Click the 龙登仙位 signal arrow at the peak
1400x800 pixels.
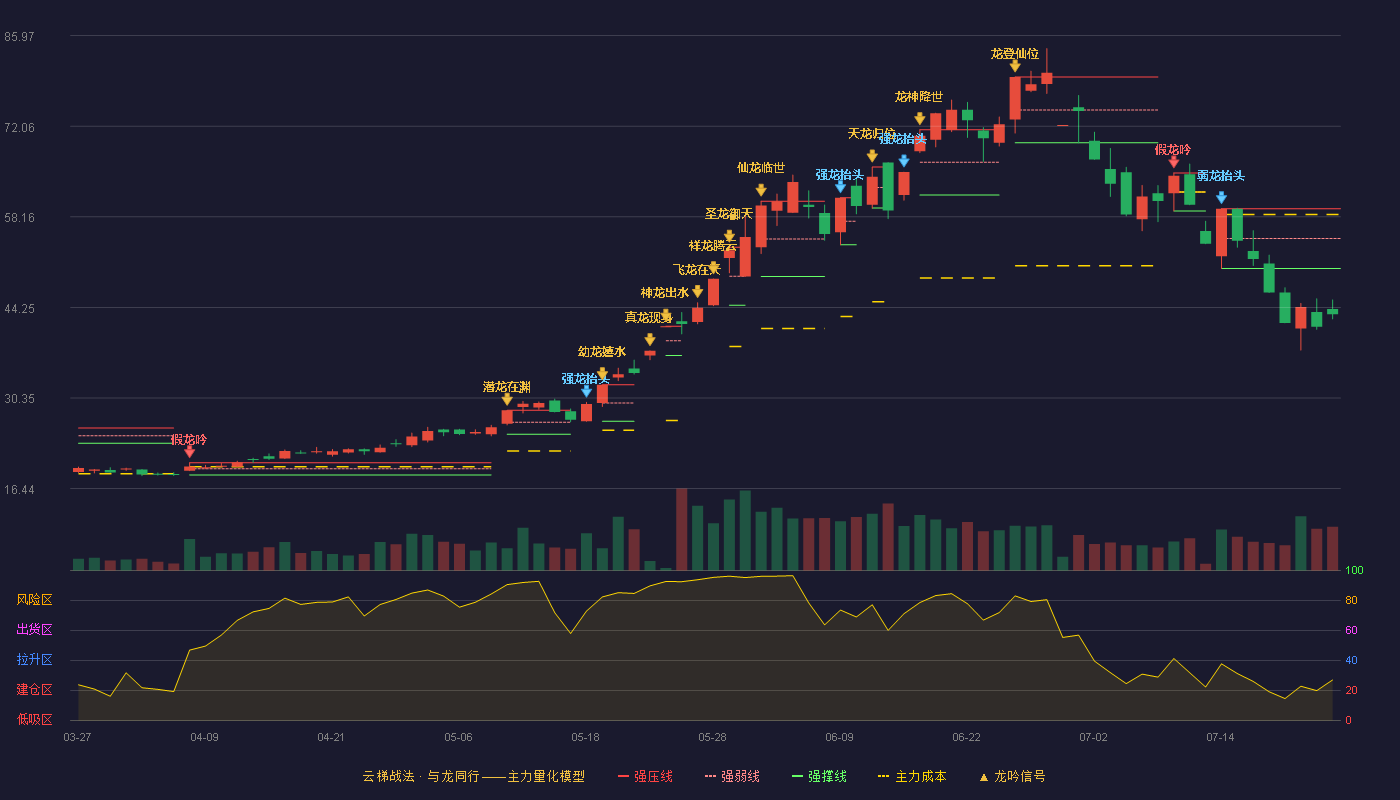tap(1015, 66)
